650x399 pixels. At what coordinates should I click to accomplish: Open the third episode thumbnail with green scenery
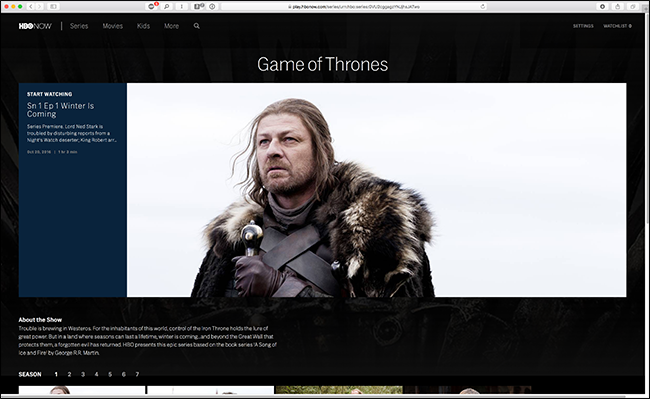pyautogui.click(x=339, y=390)
